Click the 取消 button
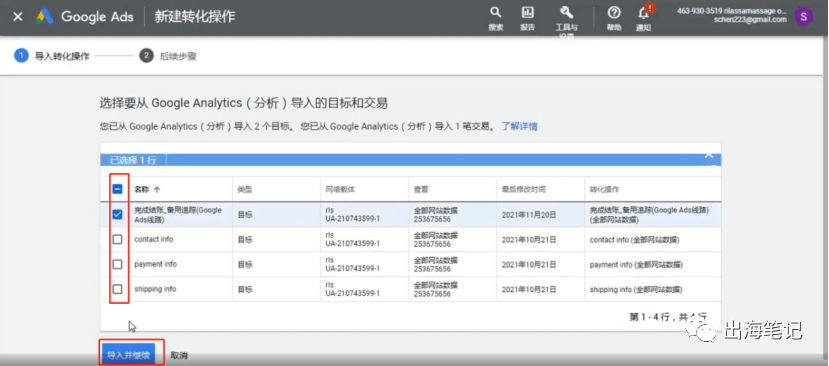 (179, 355)
